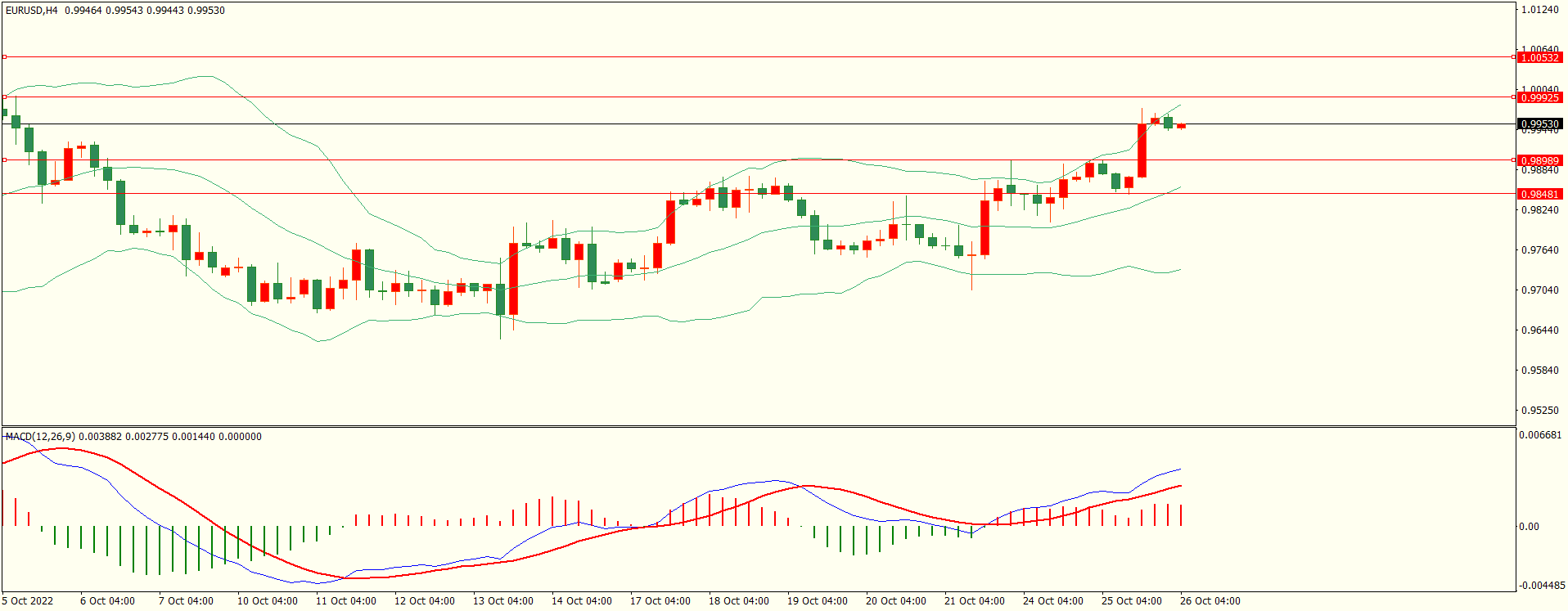Screen dimensions: 1568x611
Task: Click the divider between price chart and MACD
Action: tap(758, 426)
